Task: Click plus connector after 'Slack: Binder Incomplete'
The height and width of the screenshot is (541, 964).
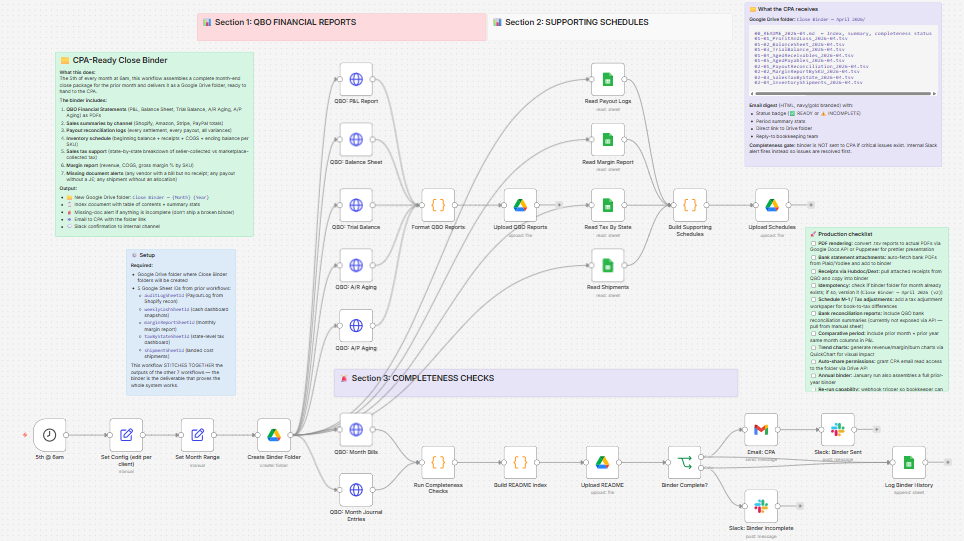Action: coord(800,506)
